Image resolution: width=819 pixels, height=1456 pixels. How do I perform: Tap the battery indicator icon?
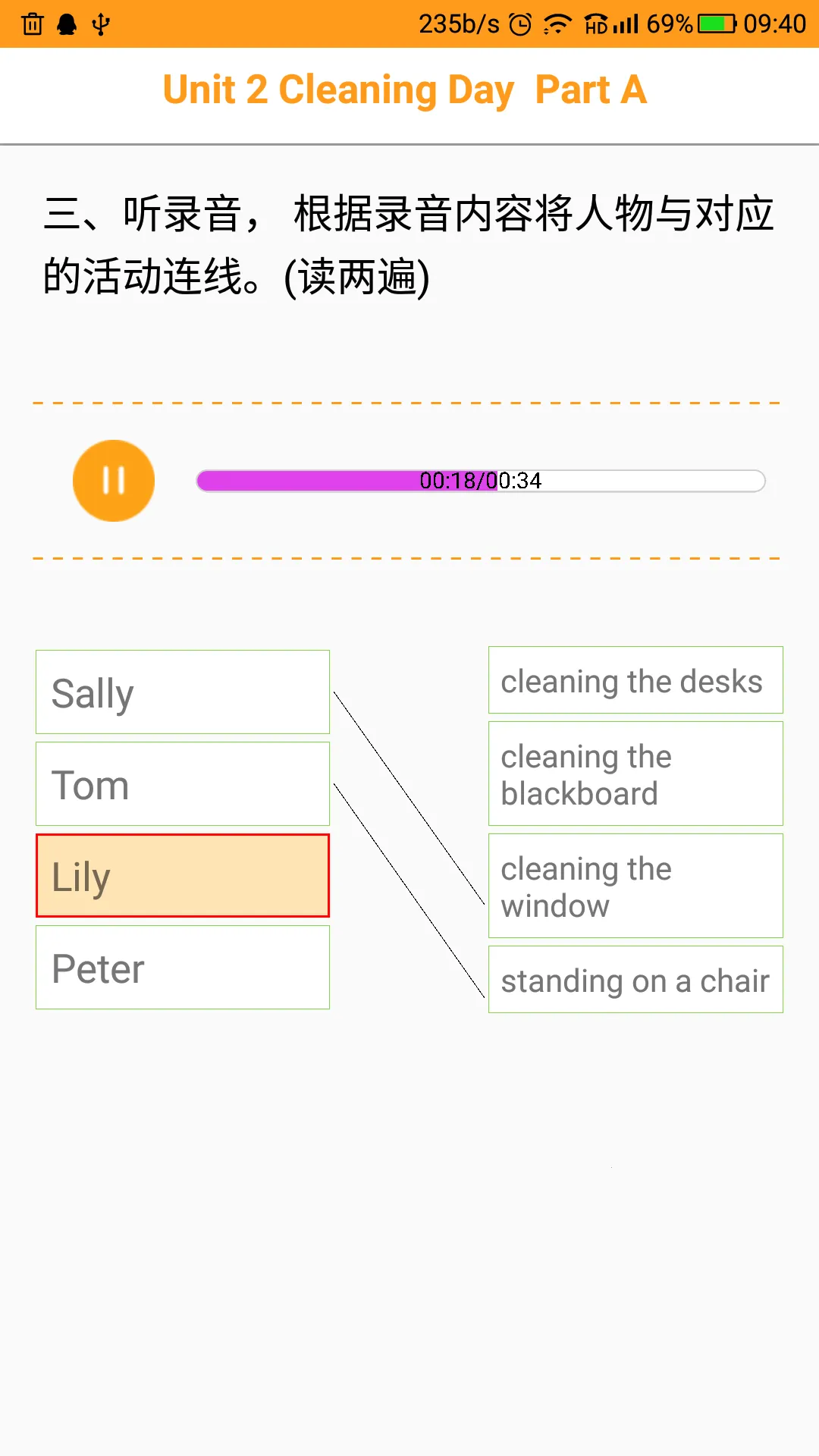pos(717,24)
